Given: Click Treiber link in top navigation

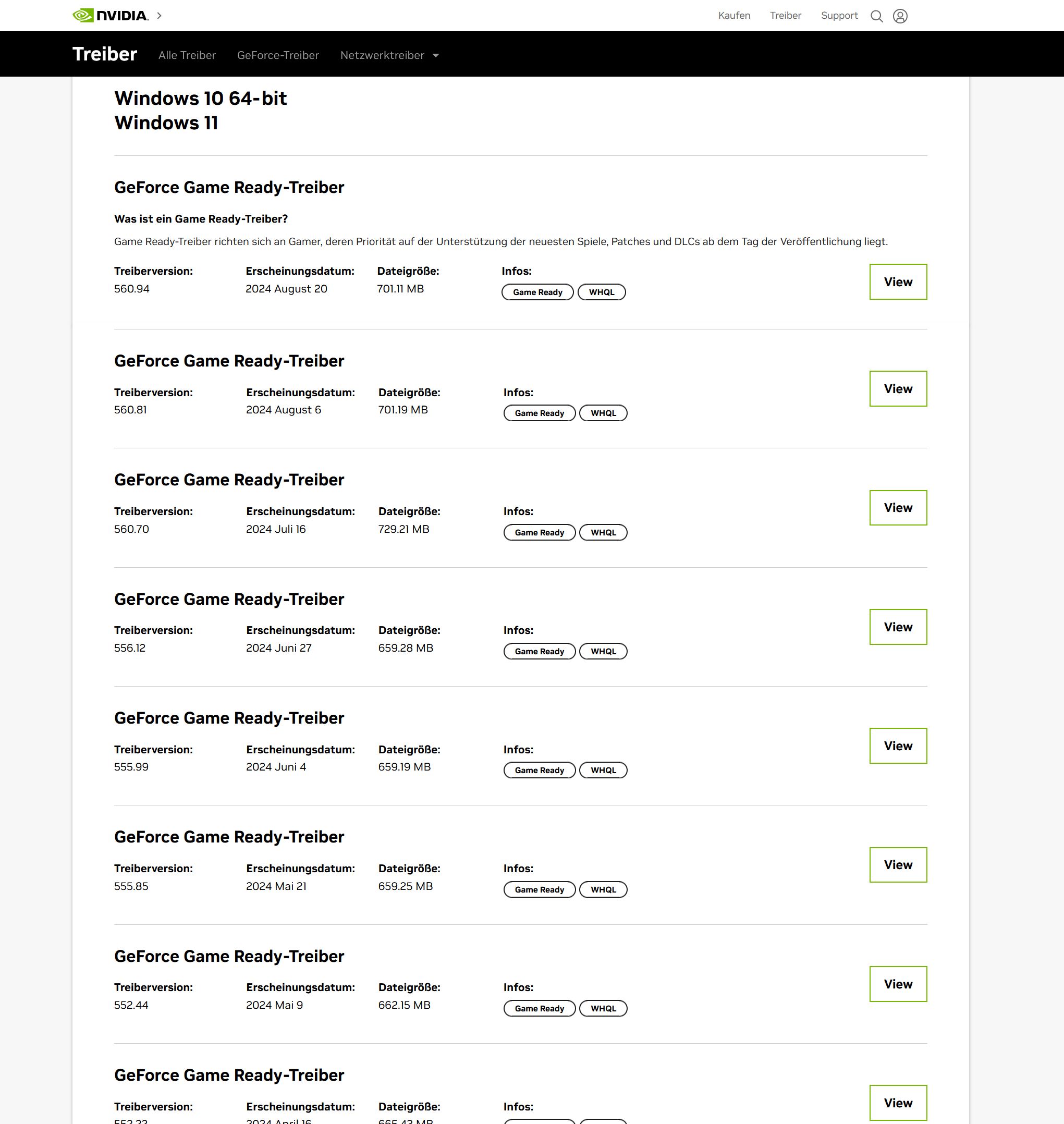Looking at the screenshot, I should pyautogui.click(x=785, y=15).
